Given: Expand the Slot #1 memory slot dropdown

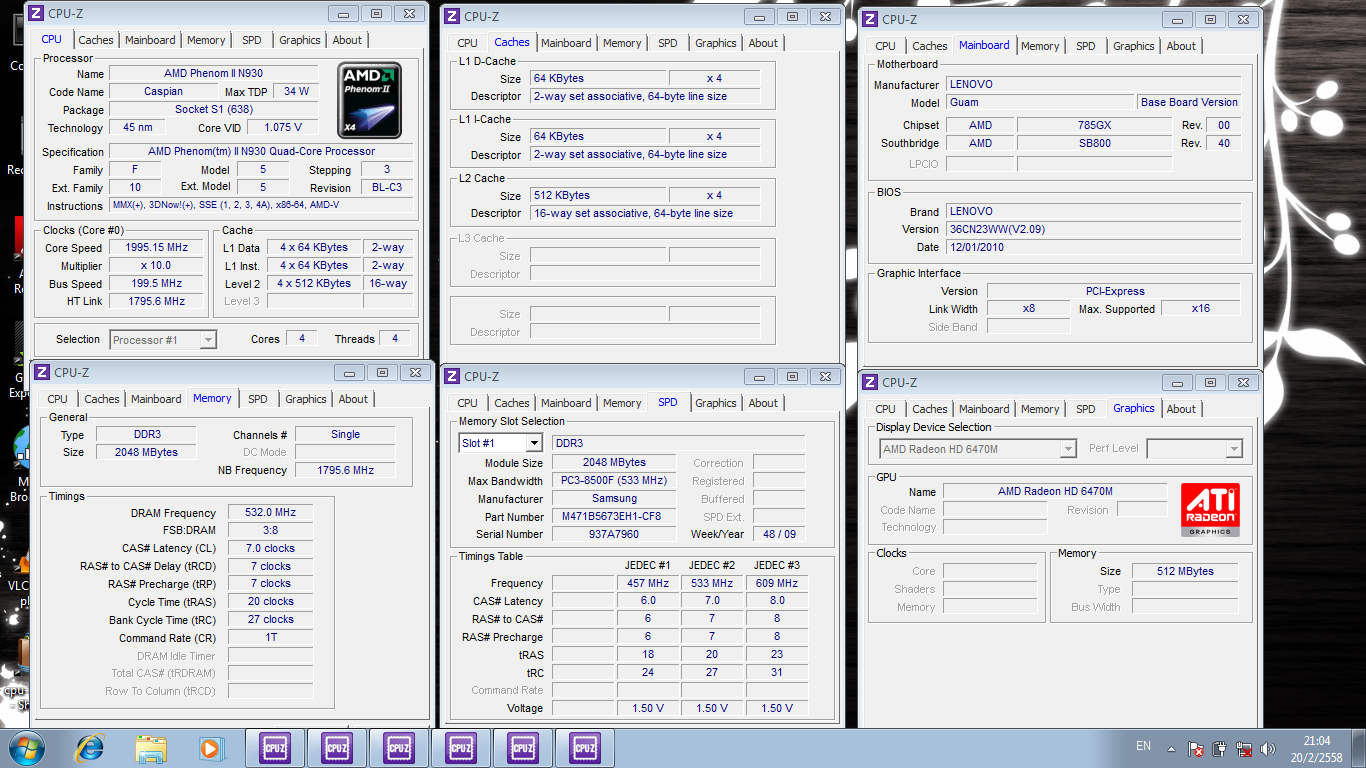Looking at the screenshot, I should 501,443.
